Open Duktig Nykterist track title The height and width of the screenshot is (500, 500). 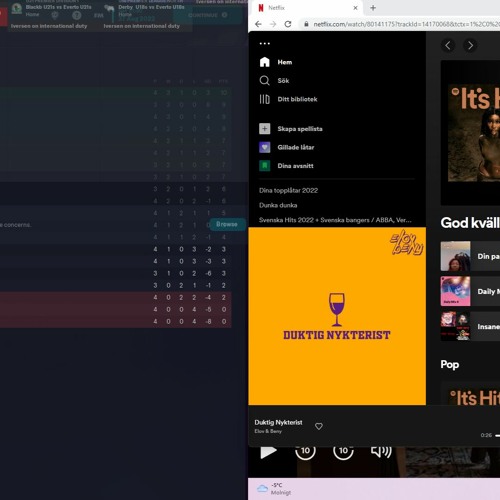(278, 422)
